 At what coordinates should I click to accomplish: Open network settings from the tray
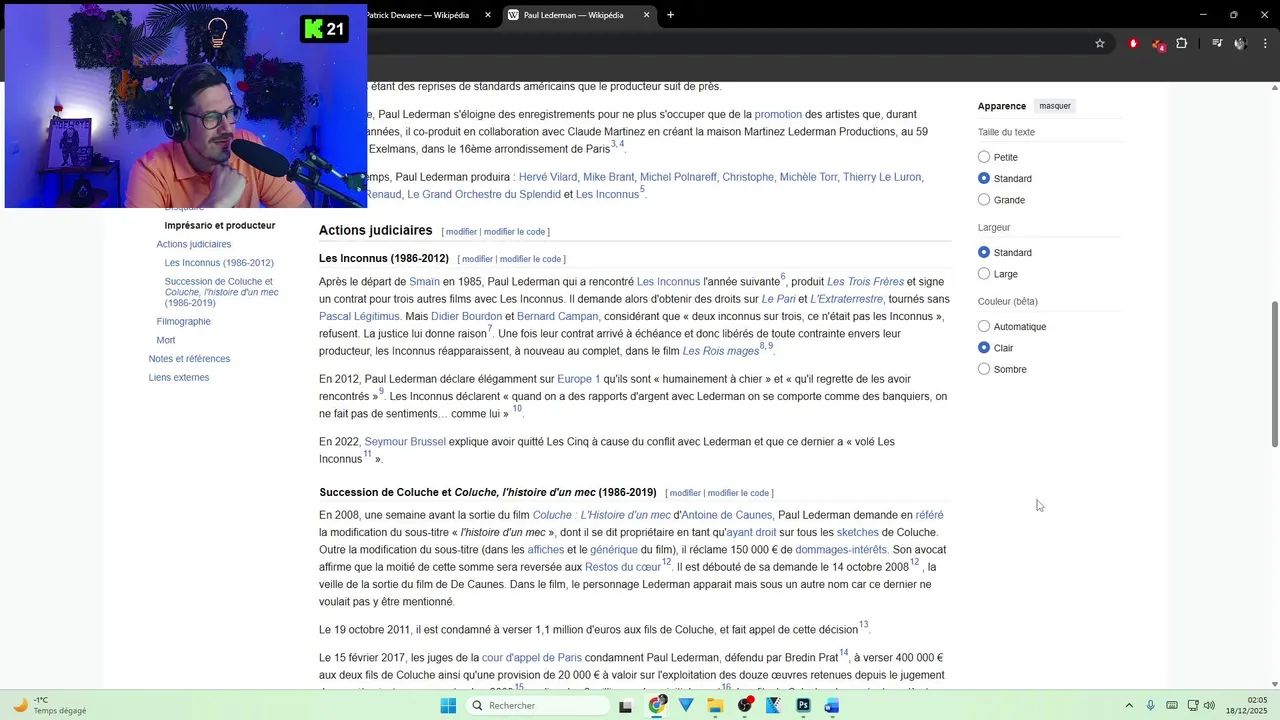click(1193, 705)
